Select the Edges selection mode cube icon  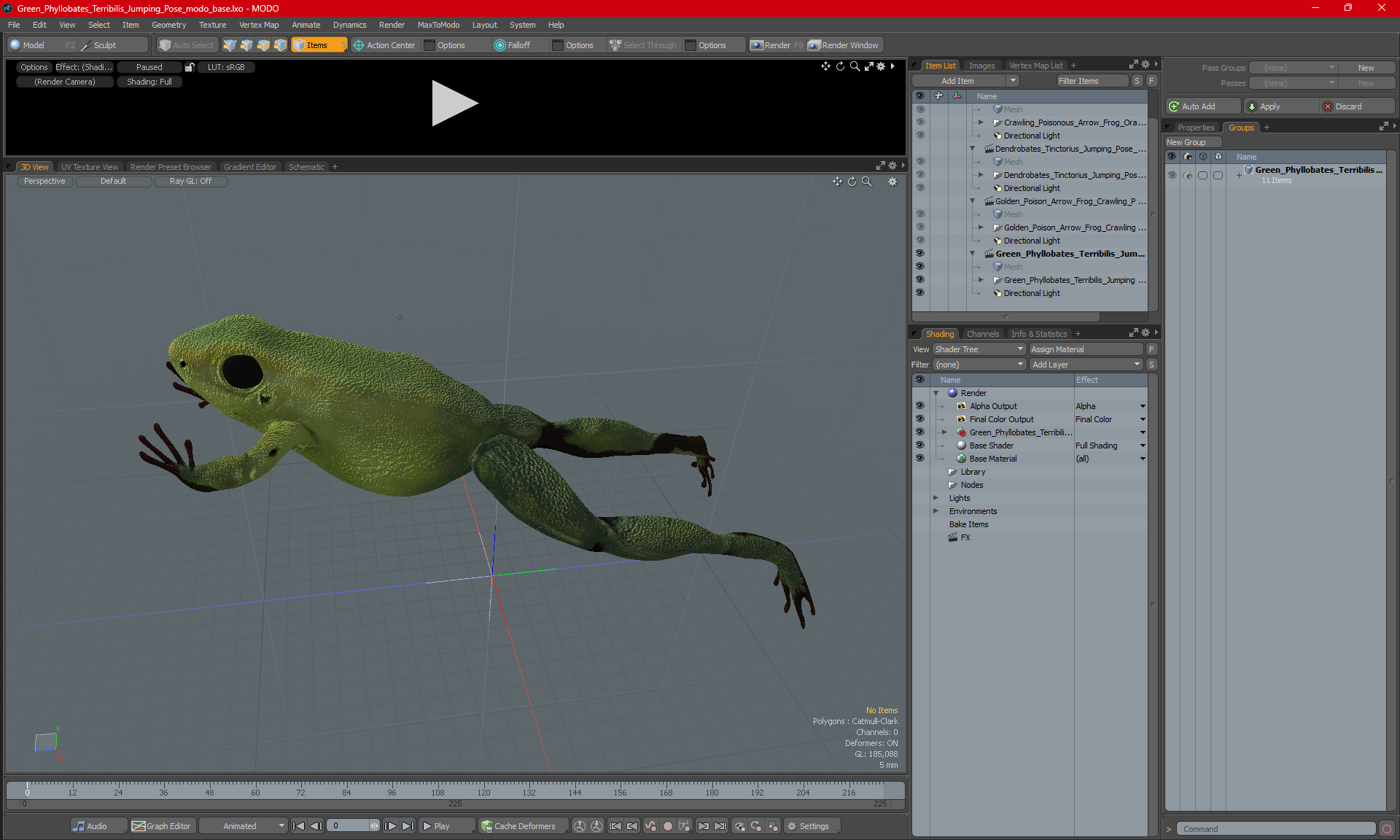(246, 45)
